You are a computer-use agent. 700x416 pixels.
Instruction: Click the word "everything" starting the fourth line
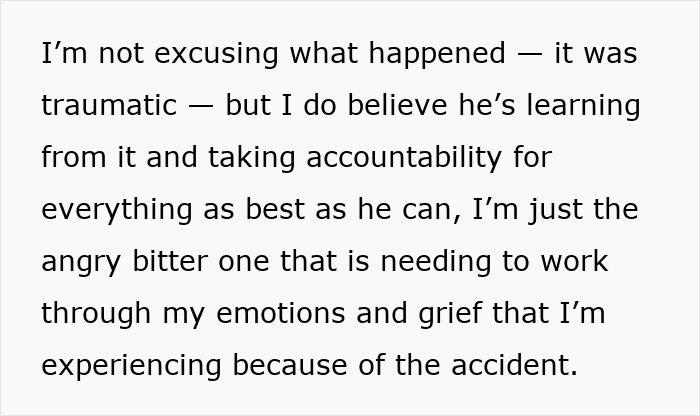[x=117, y=210]
